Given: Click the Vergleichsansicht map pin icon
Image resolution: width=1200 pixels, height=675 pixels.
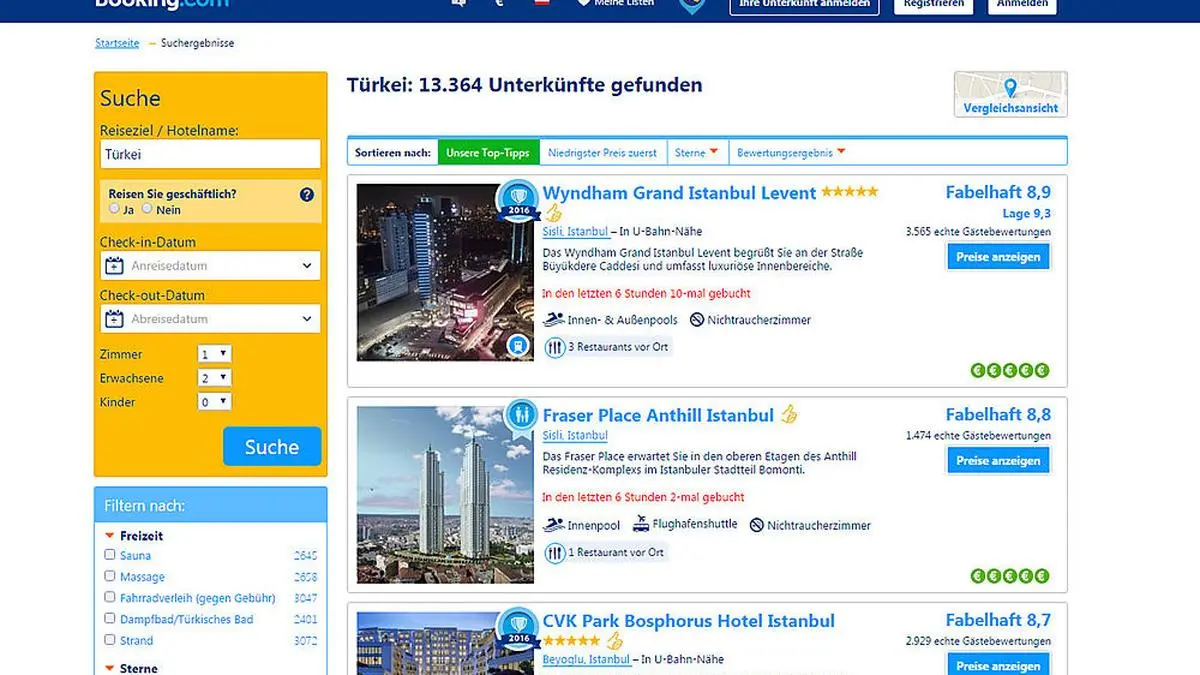Looking at the screenshot, I should pyautogui.click(x=1010, y=88).
